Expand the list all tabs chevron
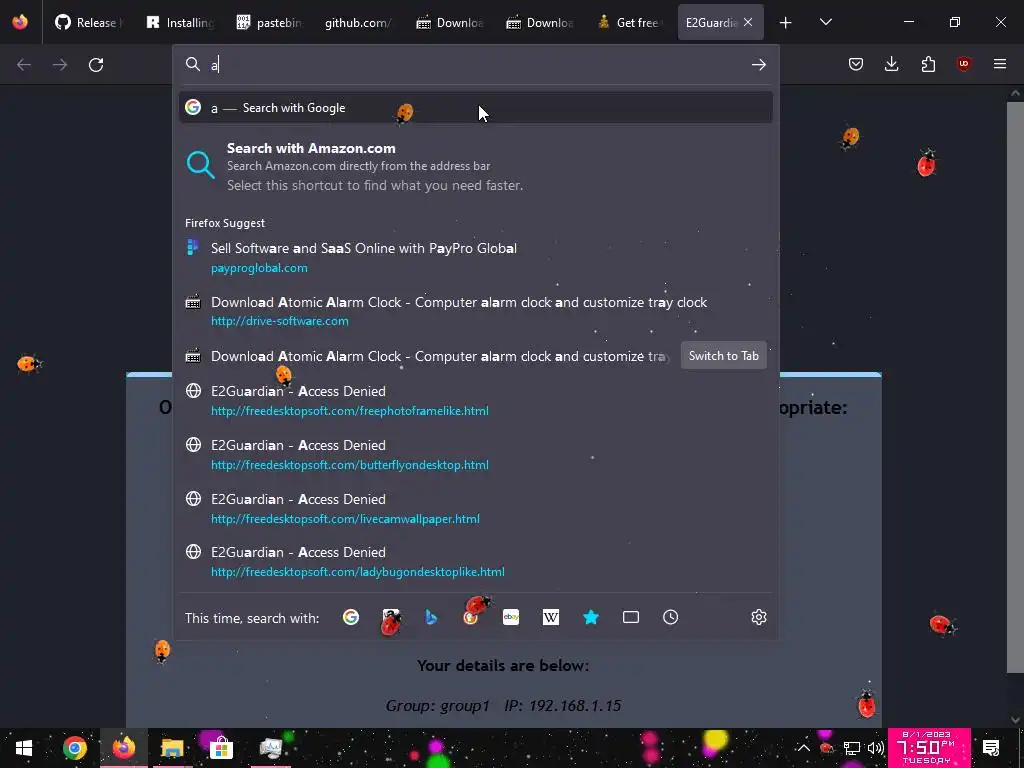Image resolution: width=1024 pixels, height=768 pixels. pyautogui.click(x=825, y=22)
